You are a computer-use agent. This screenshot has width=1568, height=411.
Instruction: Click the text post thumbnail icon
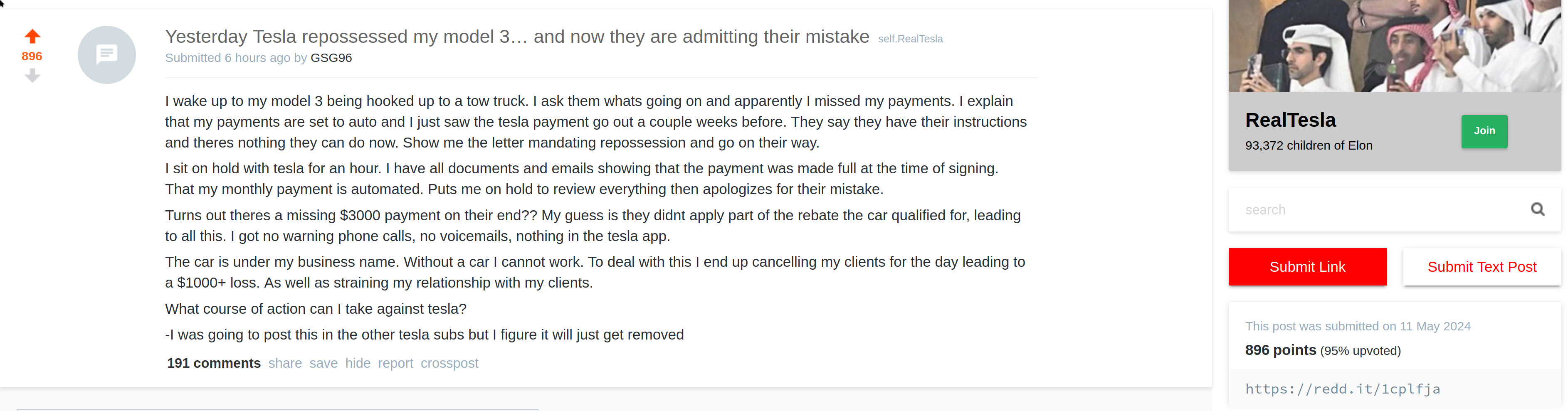point(106,55)
